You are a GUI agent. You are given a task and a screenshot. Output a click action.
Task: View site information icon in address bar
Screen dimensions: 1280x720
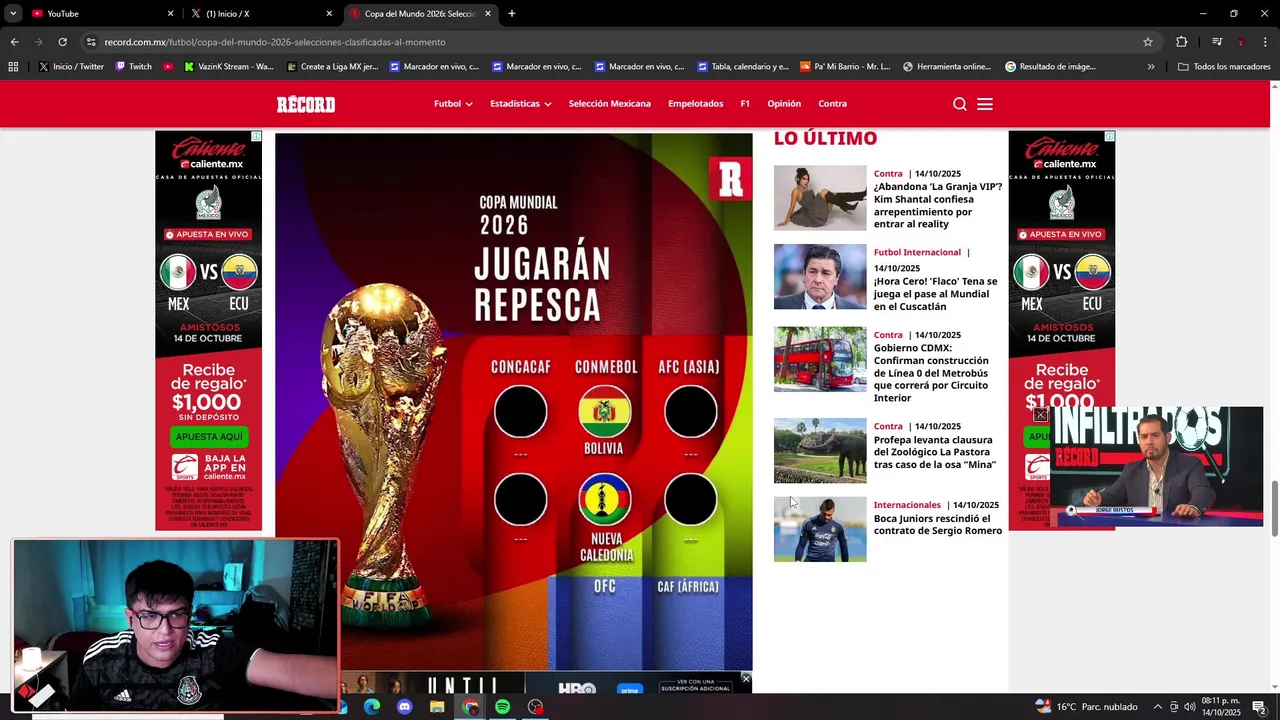coord(91,42)
